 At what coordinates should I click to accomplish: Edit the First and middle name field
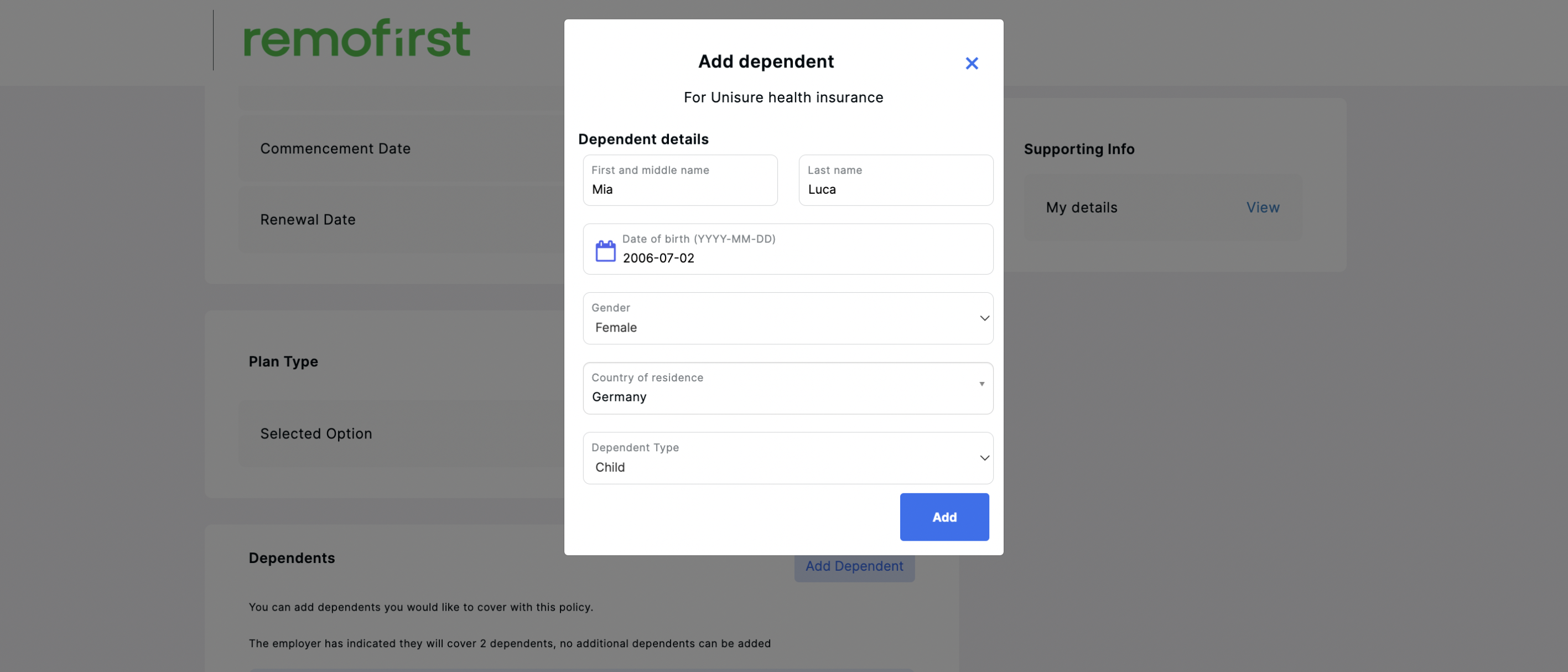coord(680,180)
